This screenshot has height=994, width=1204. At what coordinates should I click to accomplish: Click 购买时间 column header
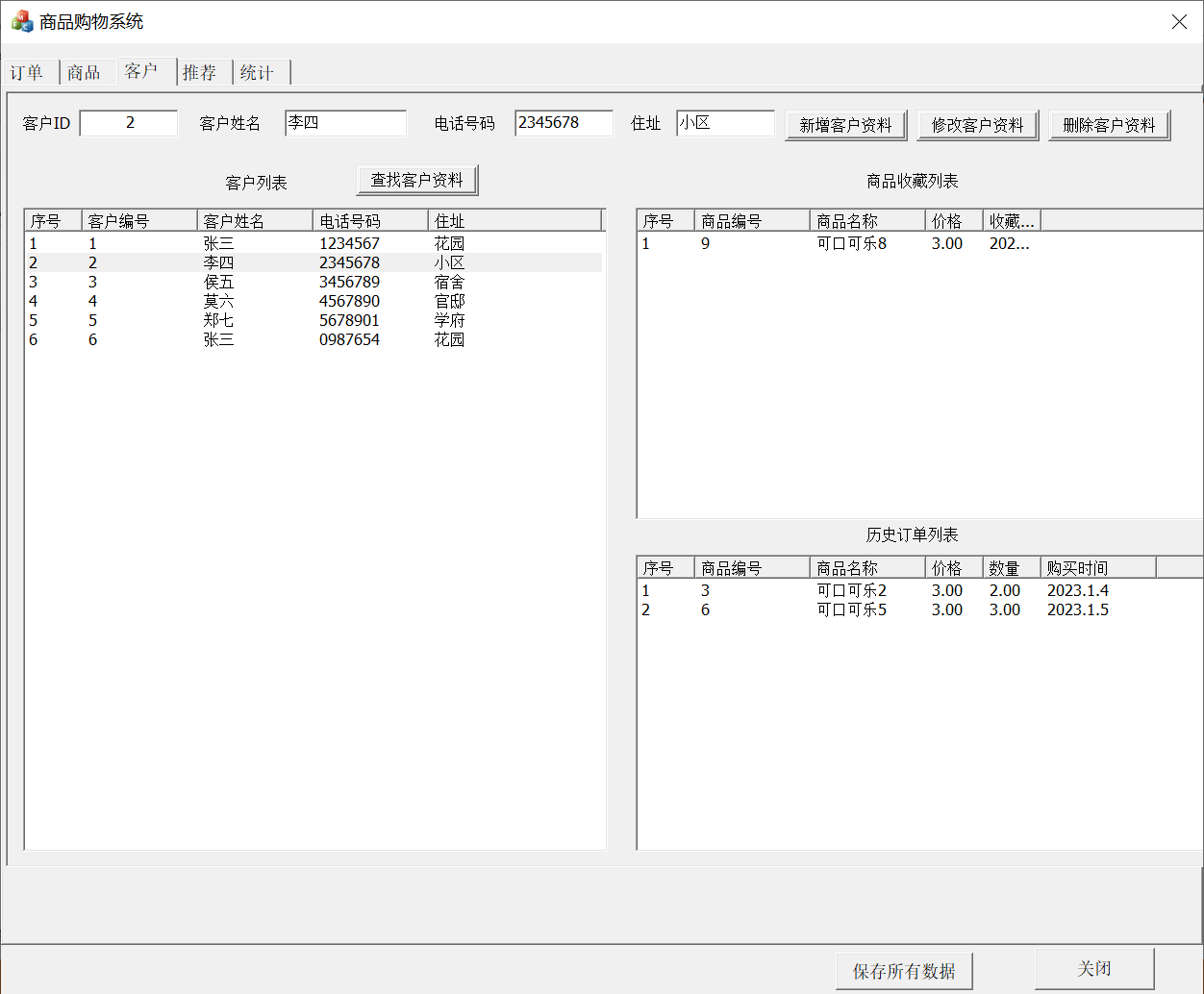coord(1098,568)
